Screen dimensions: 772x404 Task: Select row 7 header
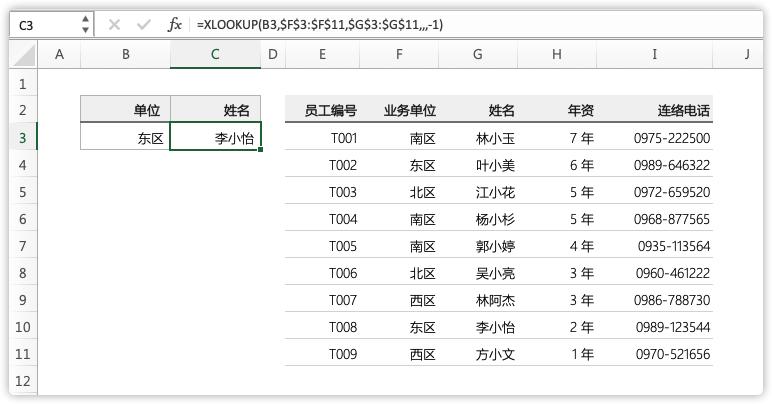pos(23,246)
